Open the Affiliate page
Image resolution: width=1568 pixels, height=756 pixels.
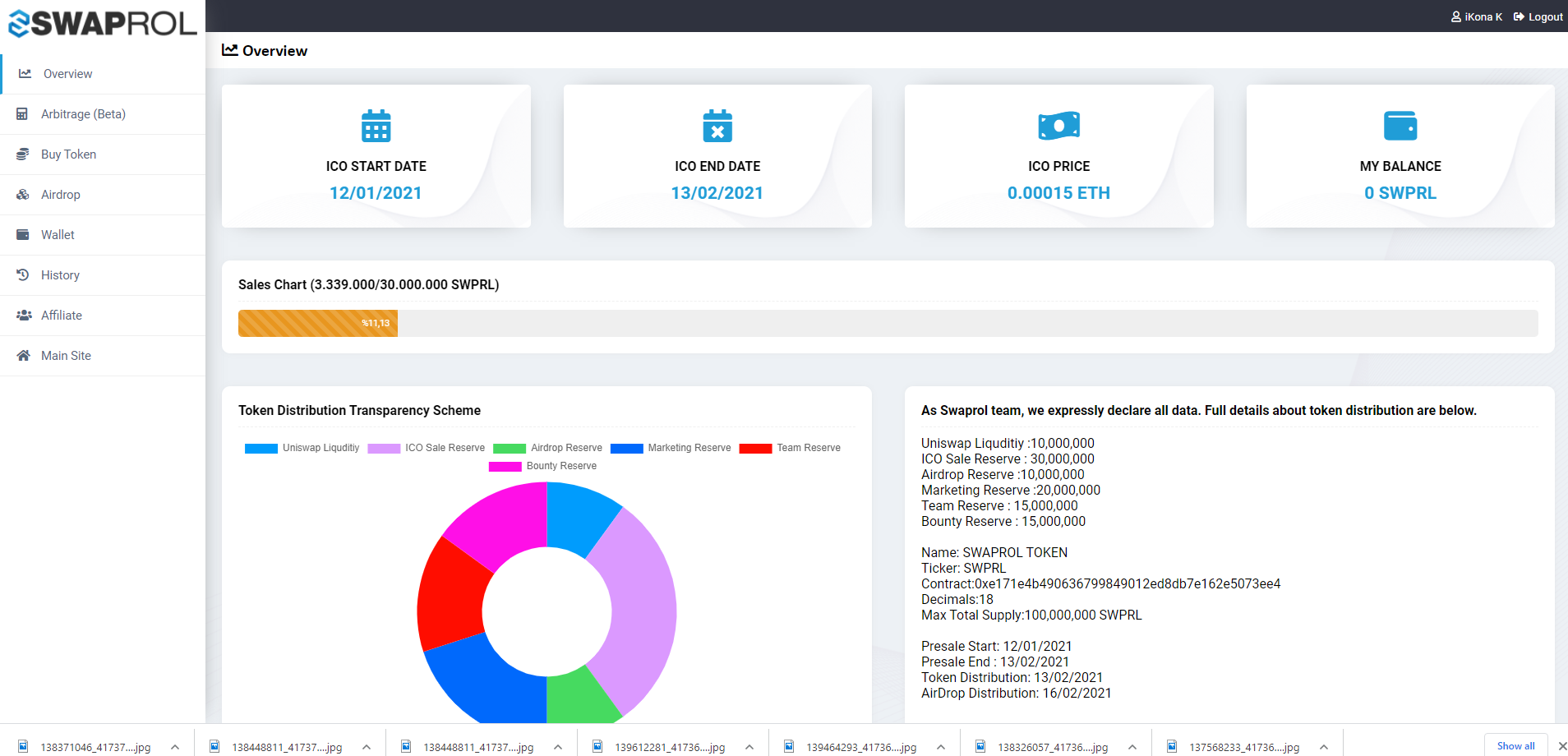click(x=103, y=316)
